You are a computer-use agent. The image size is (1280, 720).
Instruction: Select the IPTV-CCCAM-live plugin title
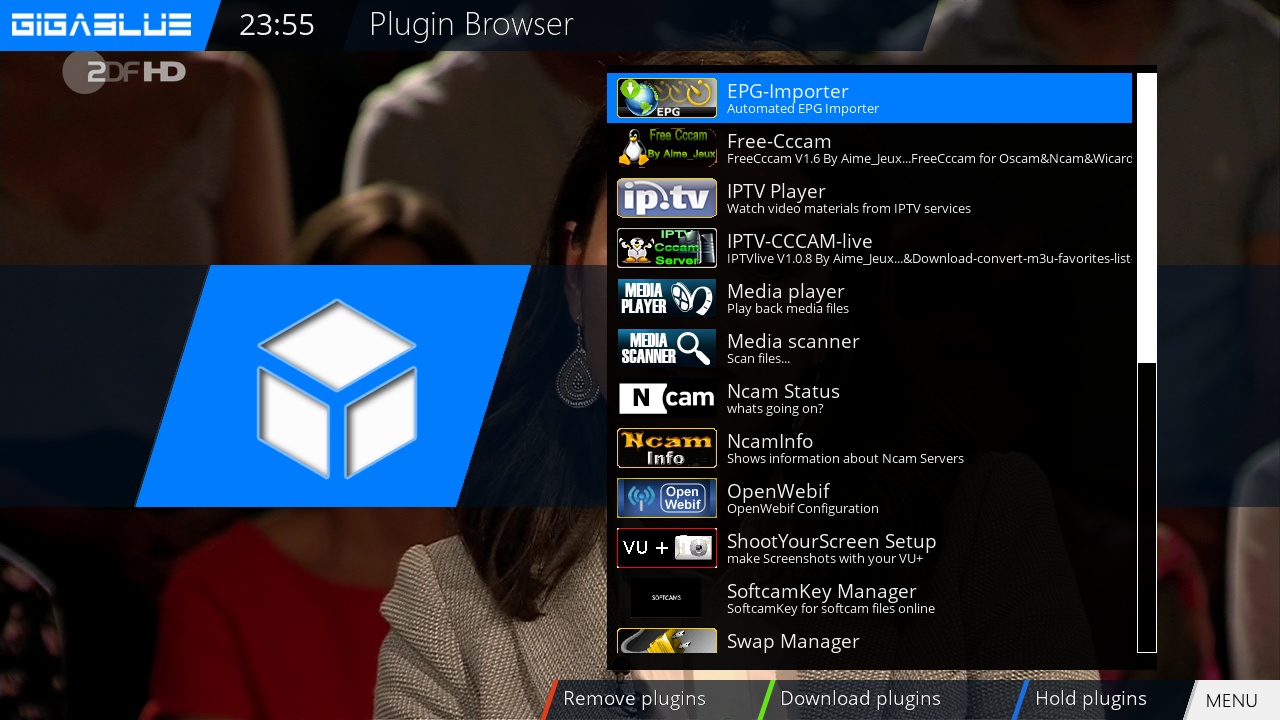tap(800, 241)
